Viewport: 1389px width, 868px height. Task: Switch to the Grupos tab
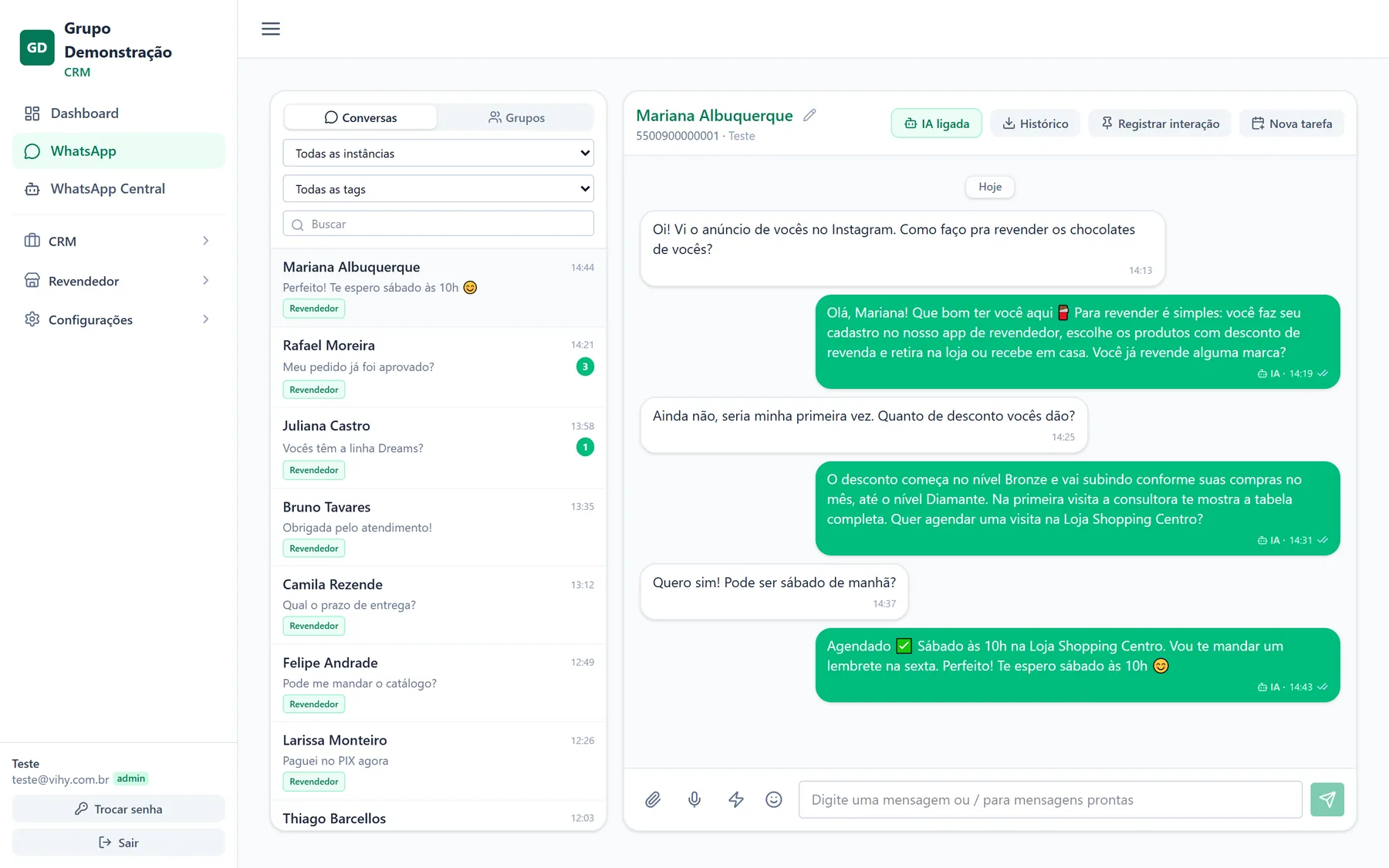(x=516, y=117)
